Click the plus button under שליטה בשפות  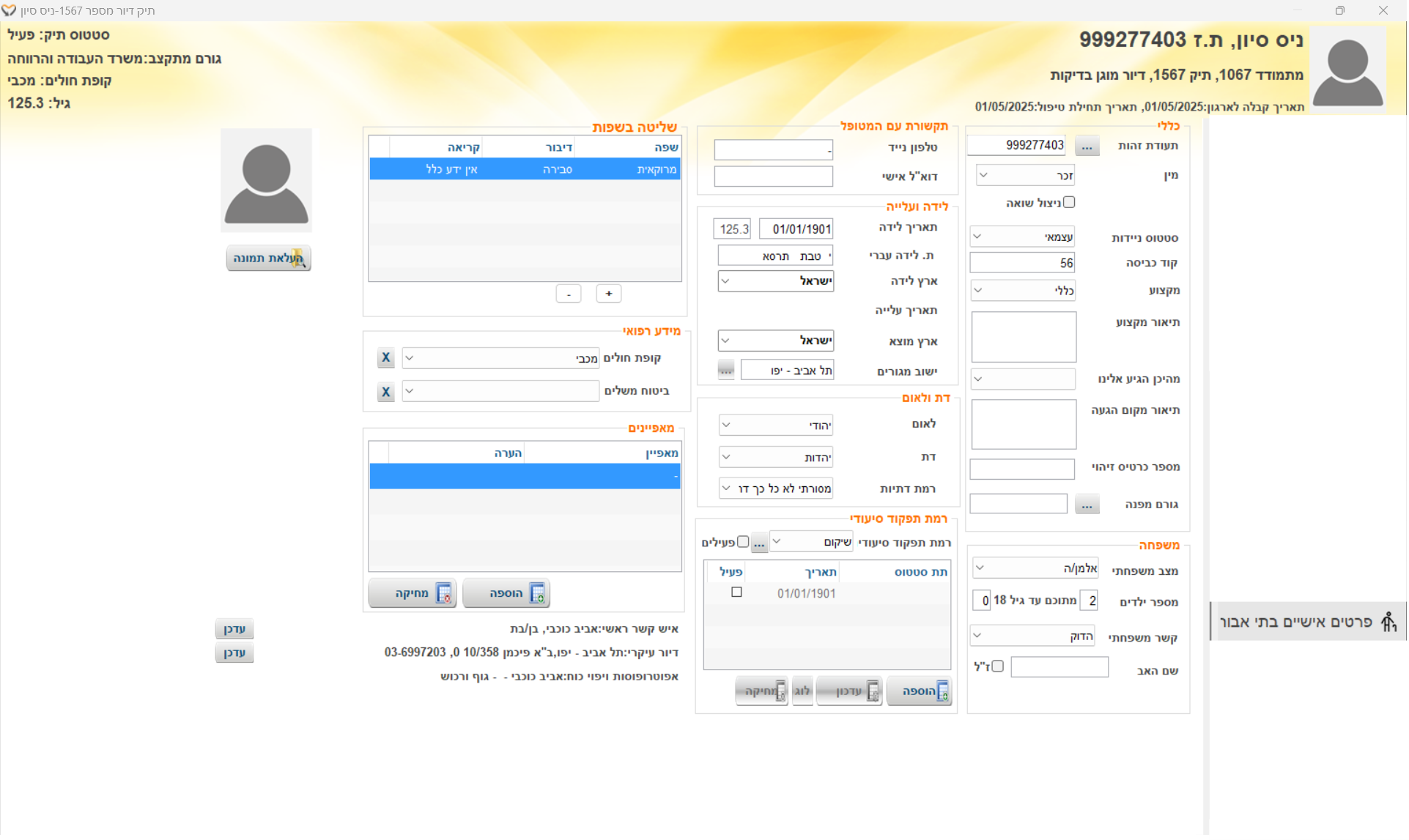(x=608, y=294)
